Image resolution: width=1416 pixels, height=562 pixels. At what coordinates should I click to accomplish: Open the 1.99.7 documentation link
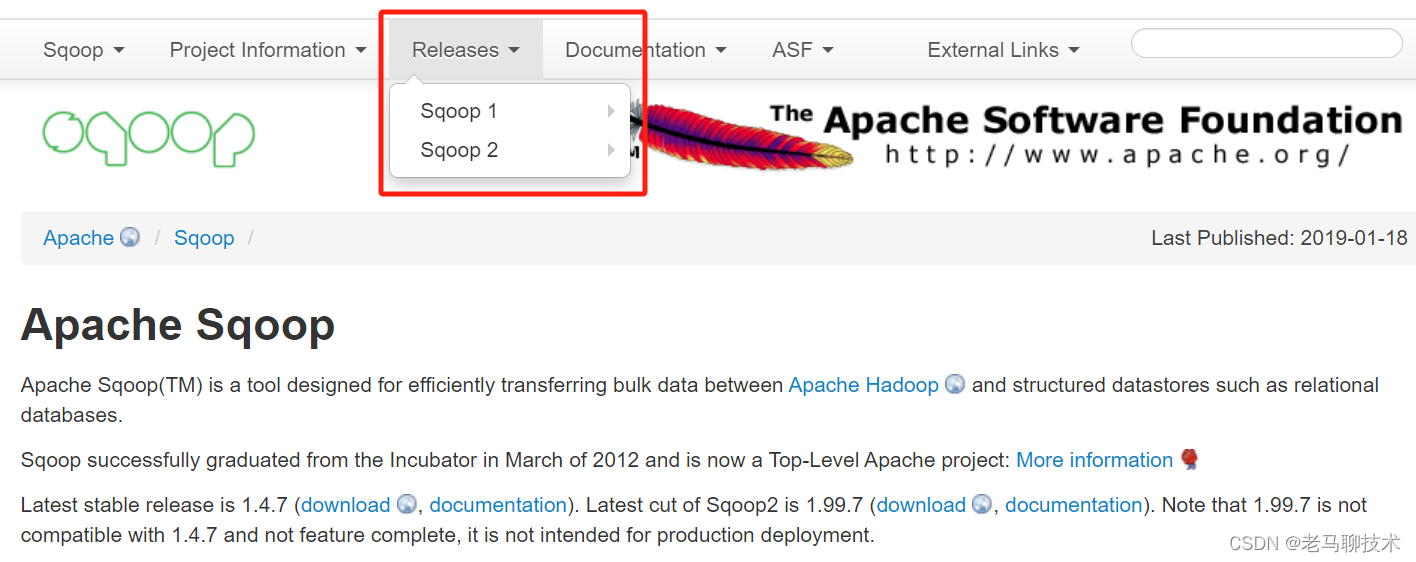(1074, 505)
